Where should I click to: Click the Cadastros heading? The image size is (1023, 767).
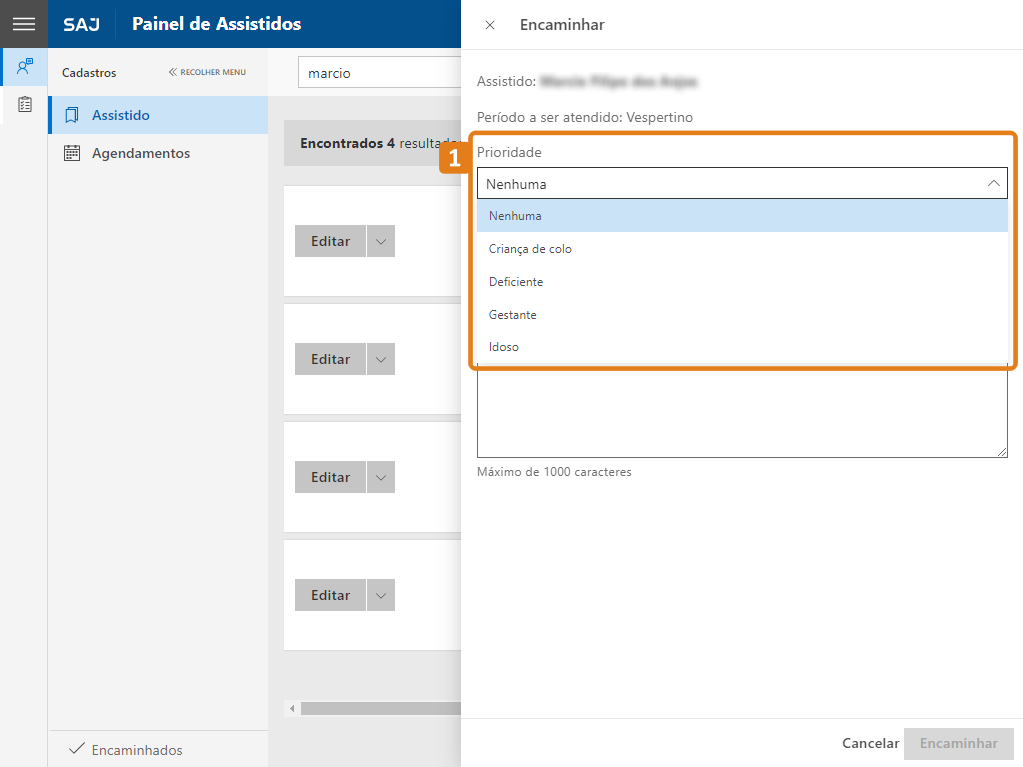point(89,73)
